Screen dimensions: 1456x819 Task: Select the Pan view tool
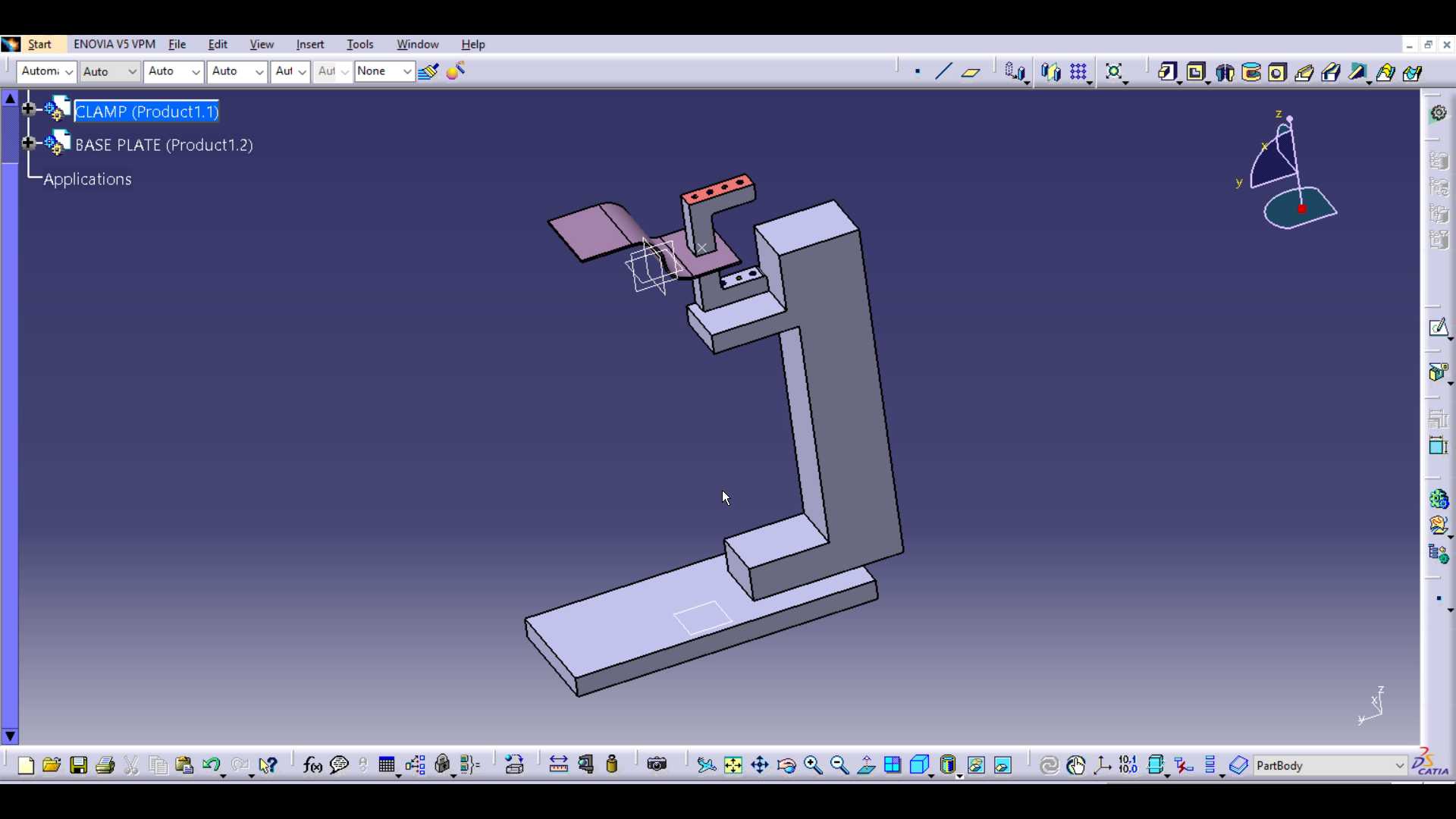[760, 765]
